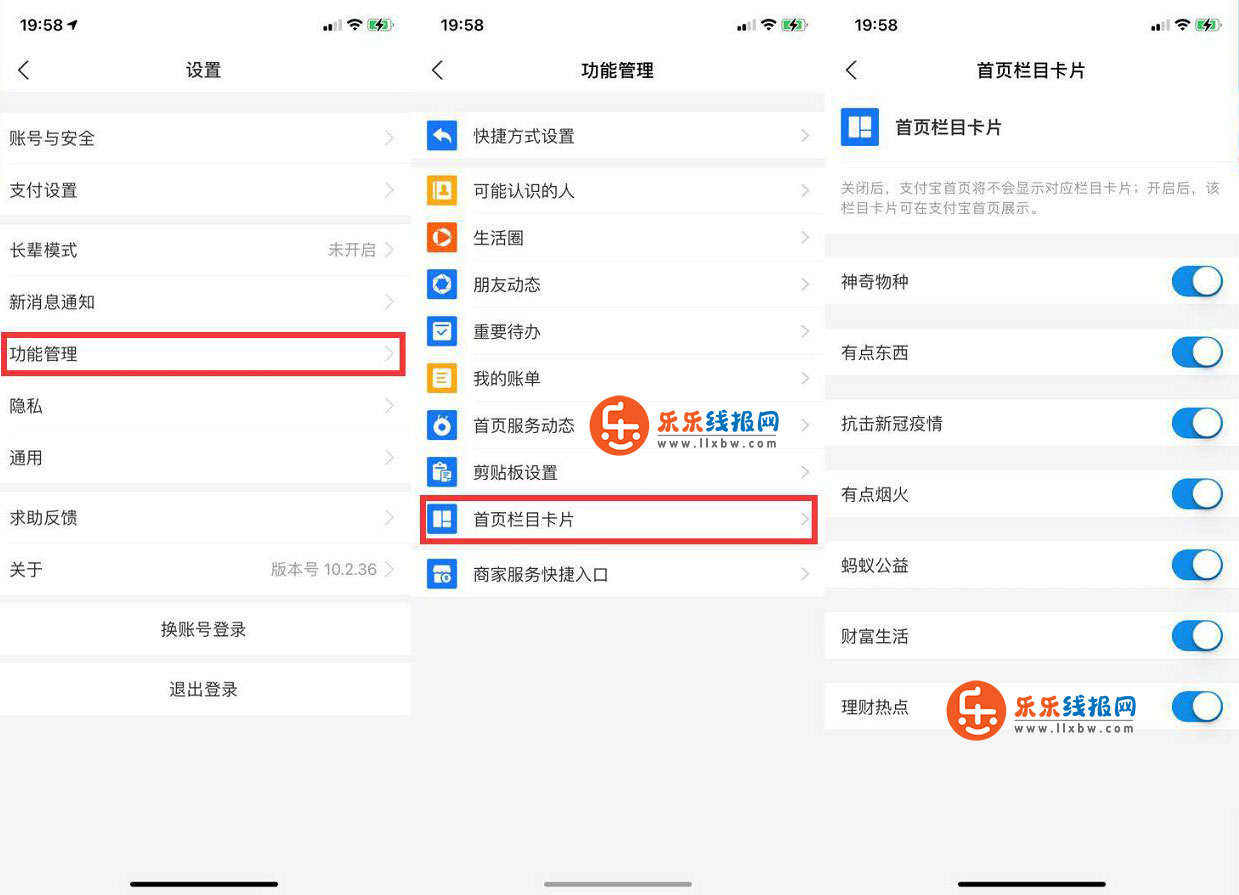Open the 长辈模式 elder mode entry
Image resolution: width=1239 pixels, height=895 pixels.
(x=204, y=250)
